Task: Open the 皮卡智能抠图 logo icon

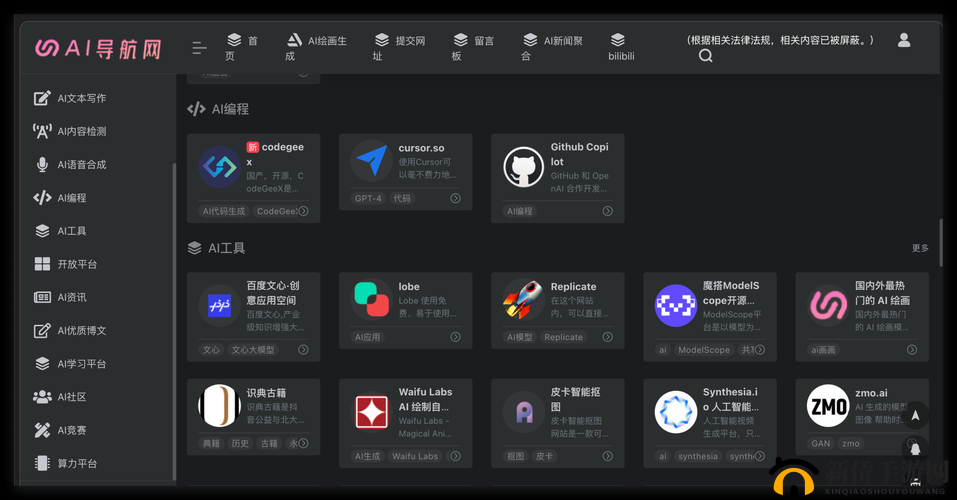Action: tap(523, 411)
